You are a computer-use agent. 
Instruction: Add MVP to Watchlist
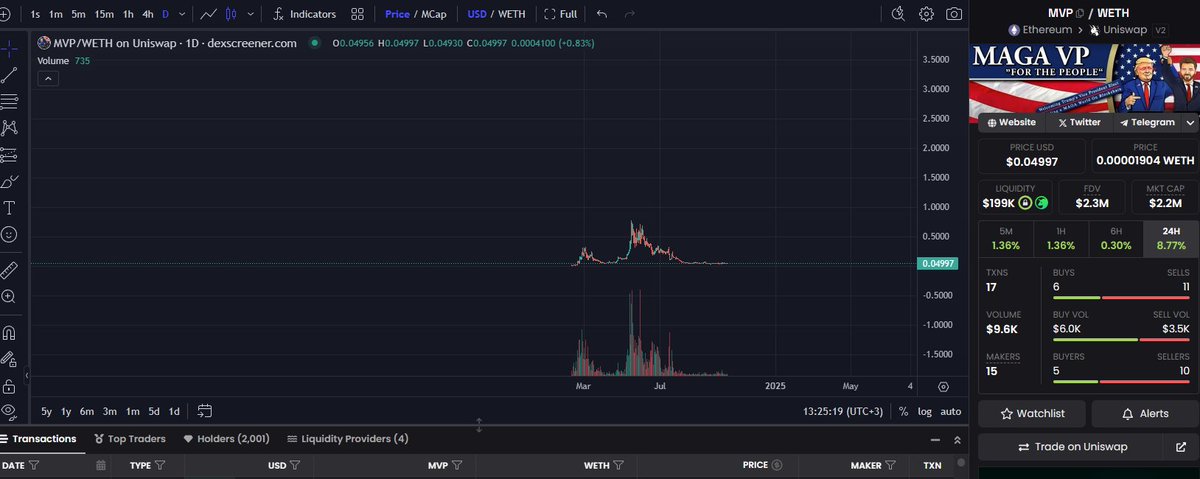(x=1032, y=413)
